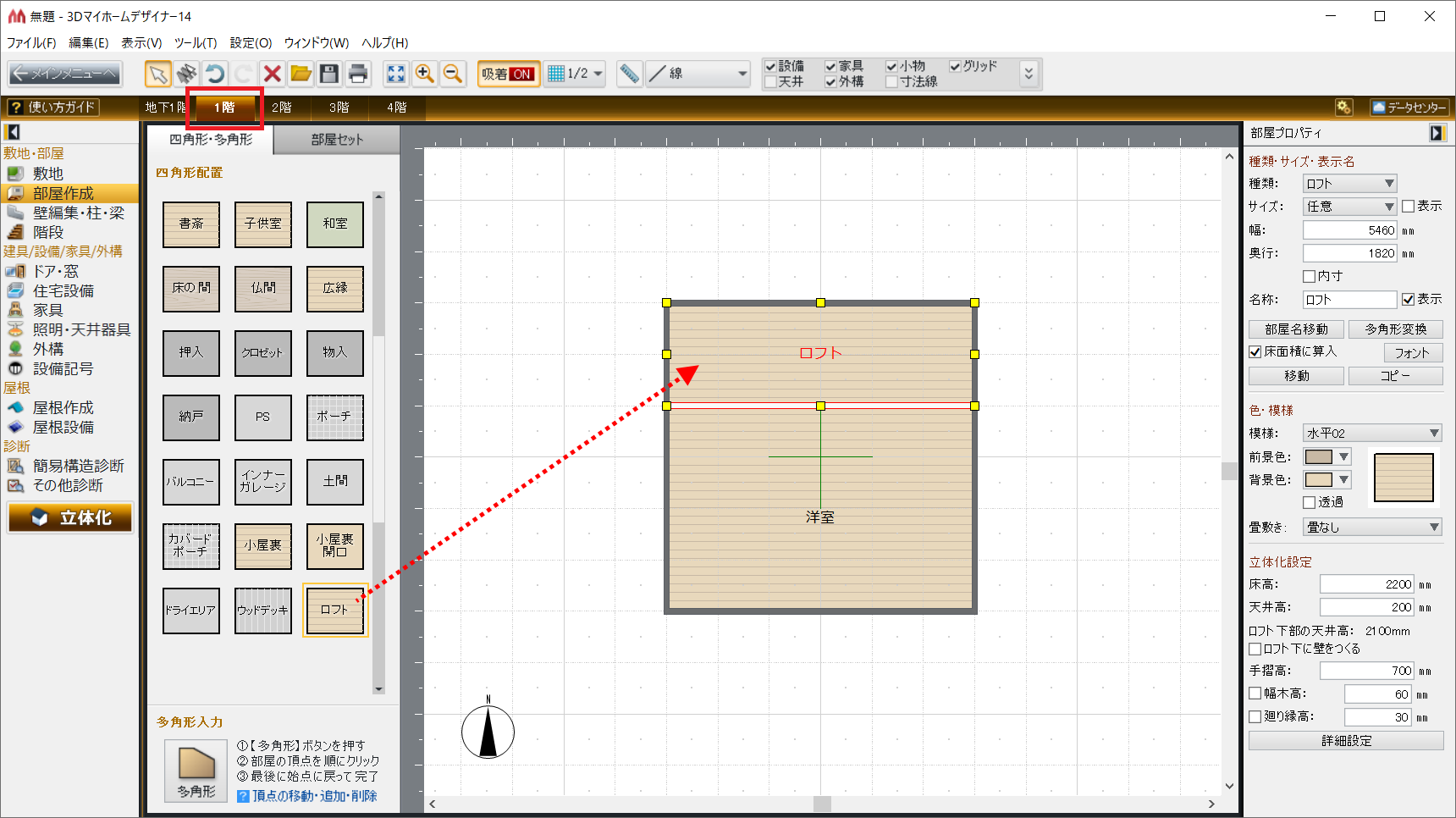Select the 和室 room tile
The image size is (1456, 818).
tap(334, 224)
